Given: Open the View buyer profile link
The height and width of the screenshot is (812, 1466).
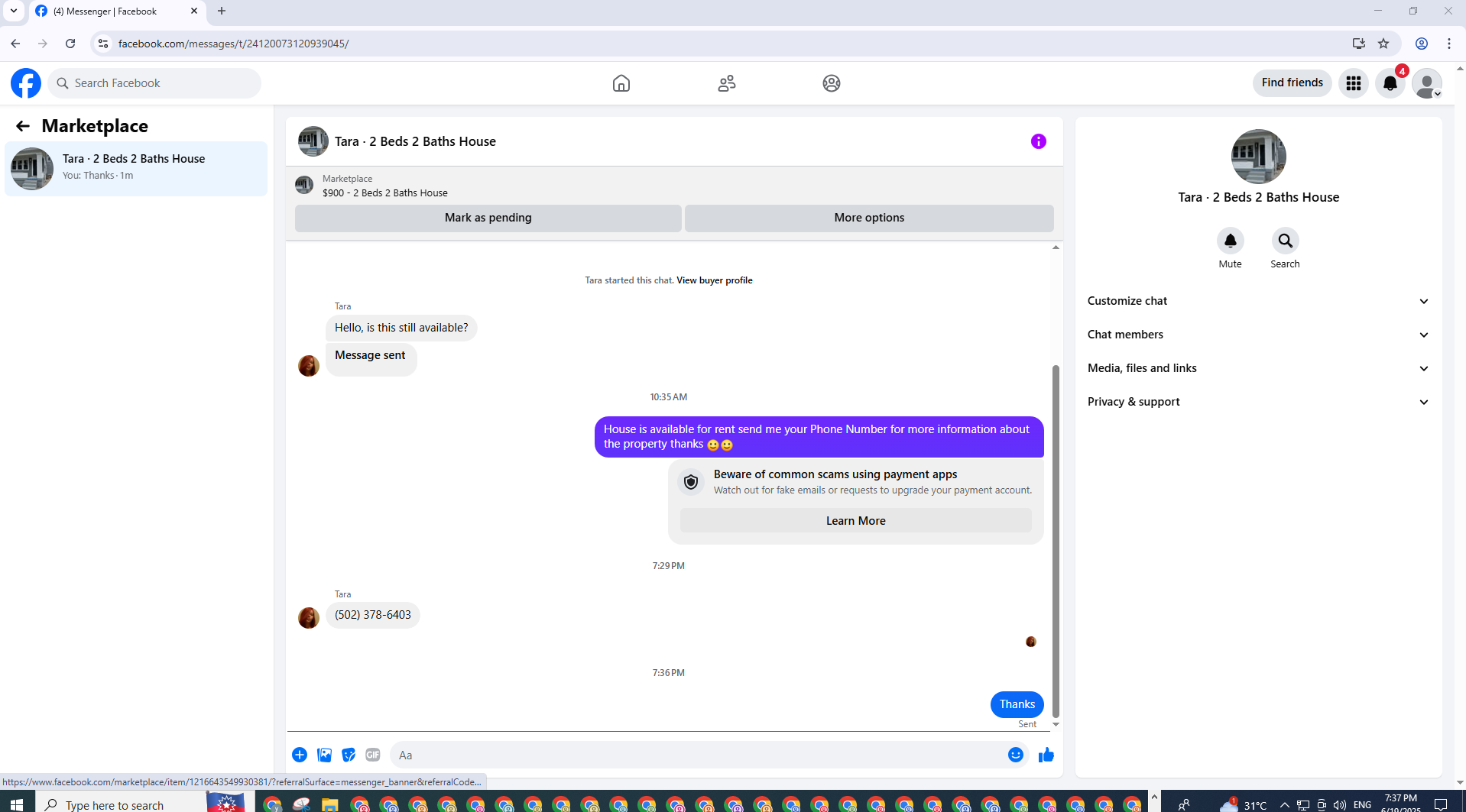Looking at the screenshot, I should [715, 280].
